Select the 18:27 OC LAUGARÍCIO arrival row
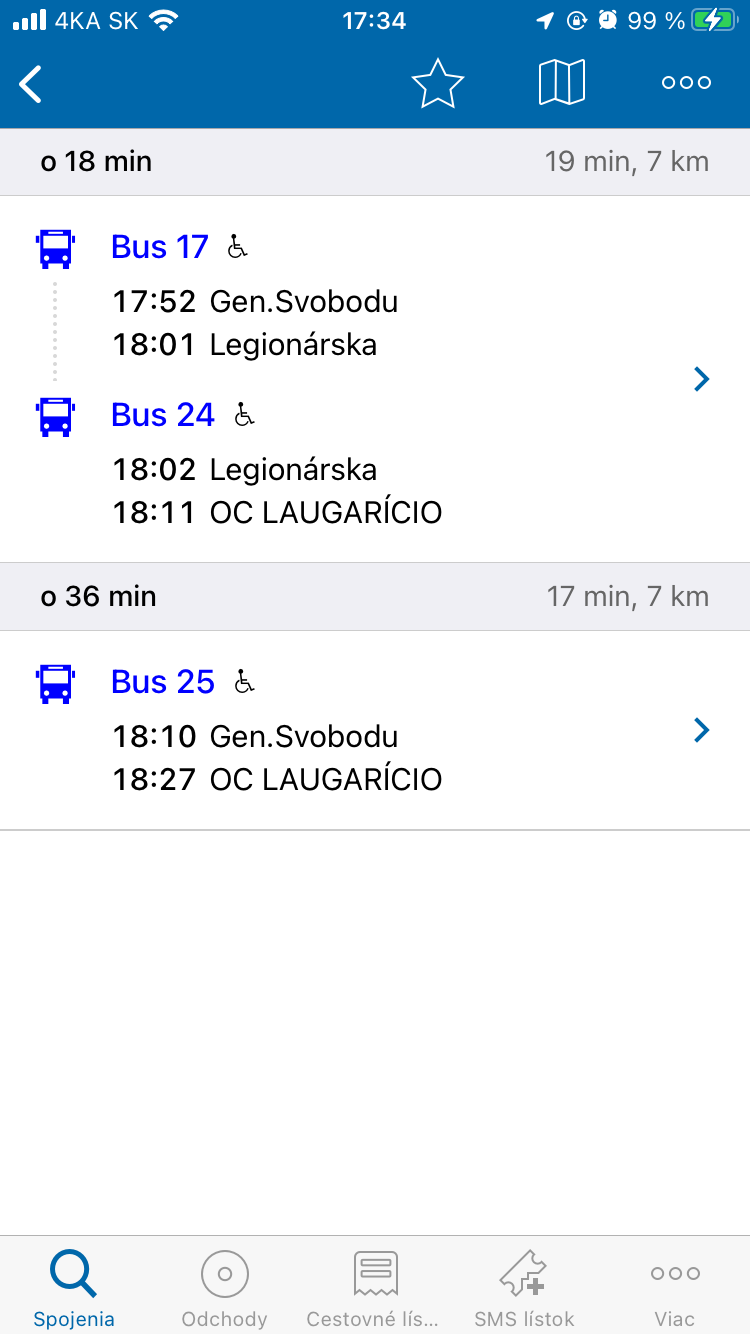Screen dimensions: 750x1334 tap(277, 780)
